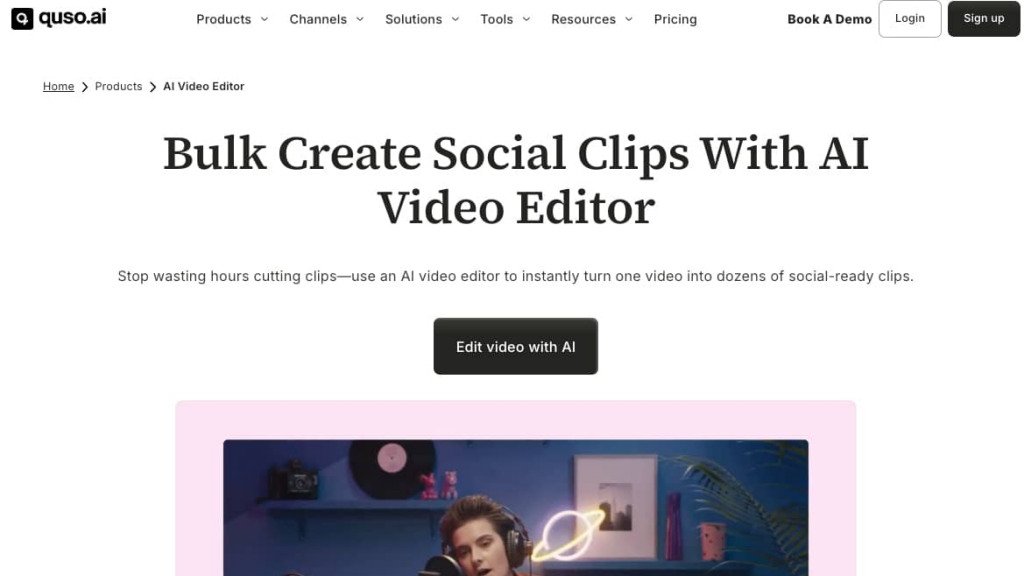Expand the Tools chevron arrow
1024x576 pixels.
coord(526,19)
